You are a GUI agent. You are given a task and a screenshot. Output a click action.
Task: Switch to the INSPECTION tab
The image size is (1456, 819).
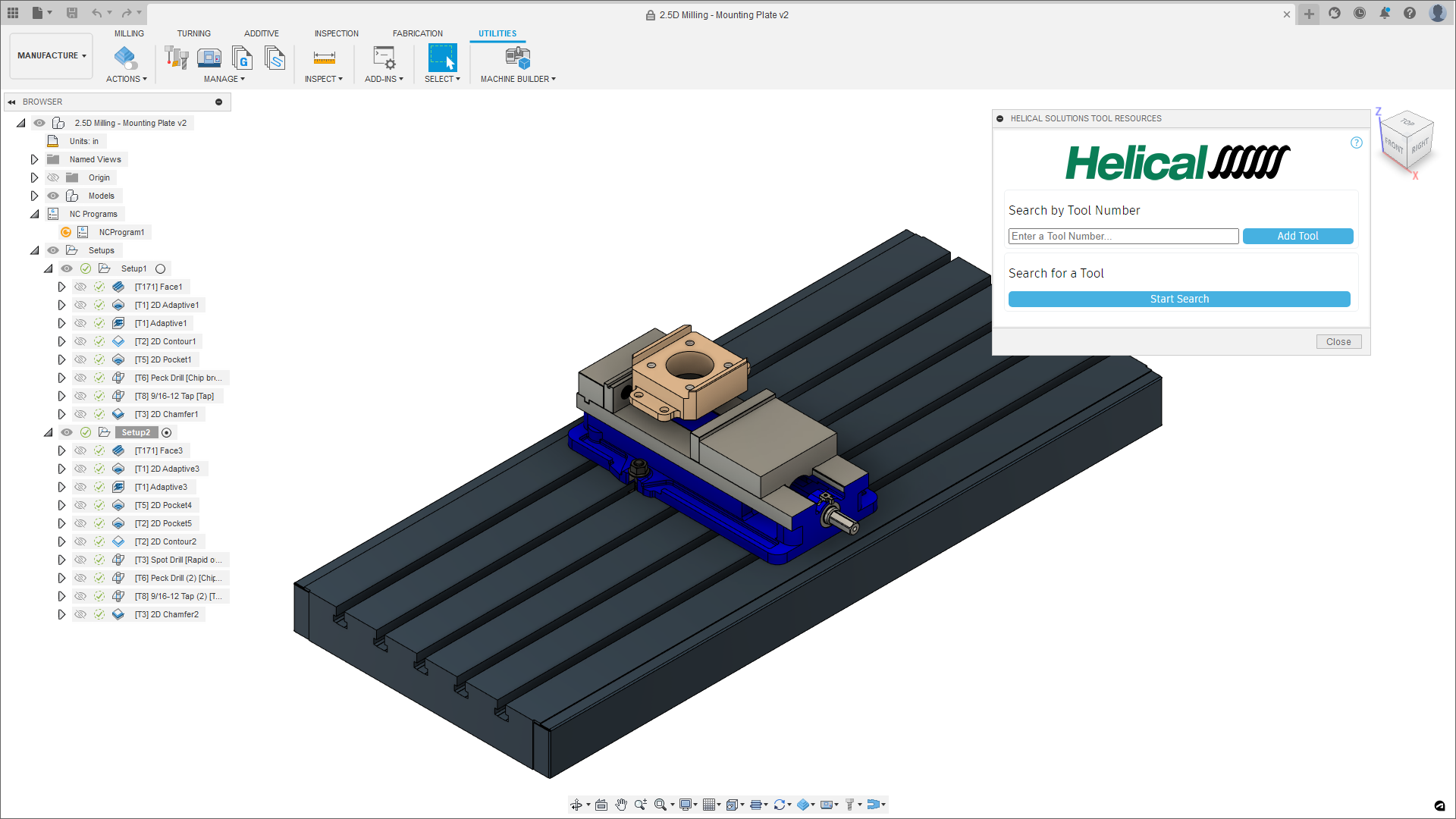(x=336, y=33)
